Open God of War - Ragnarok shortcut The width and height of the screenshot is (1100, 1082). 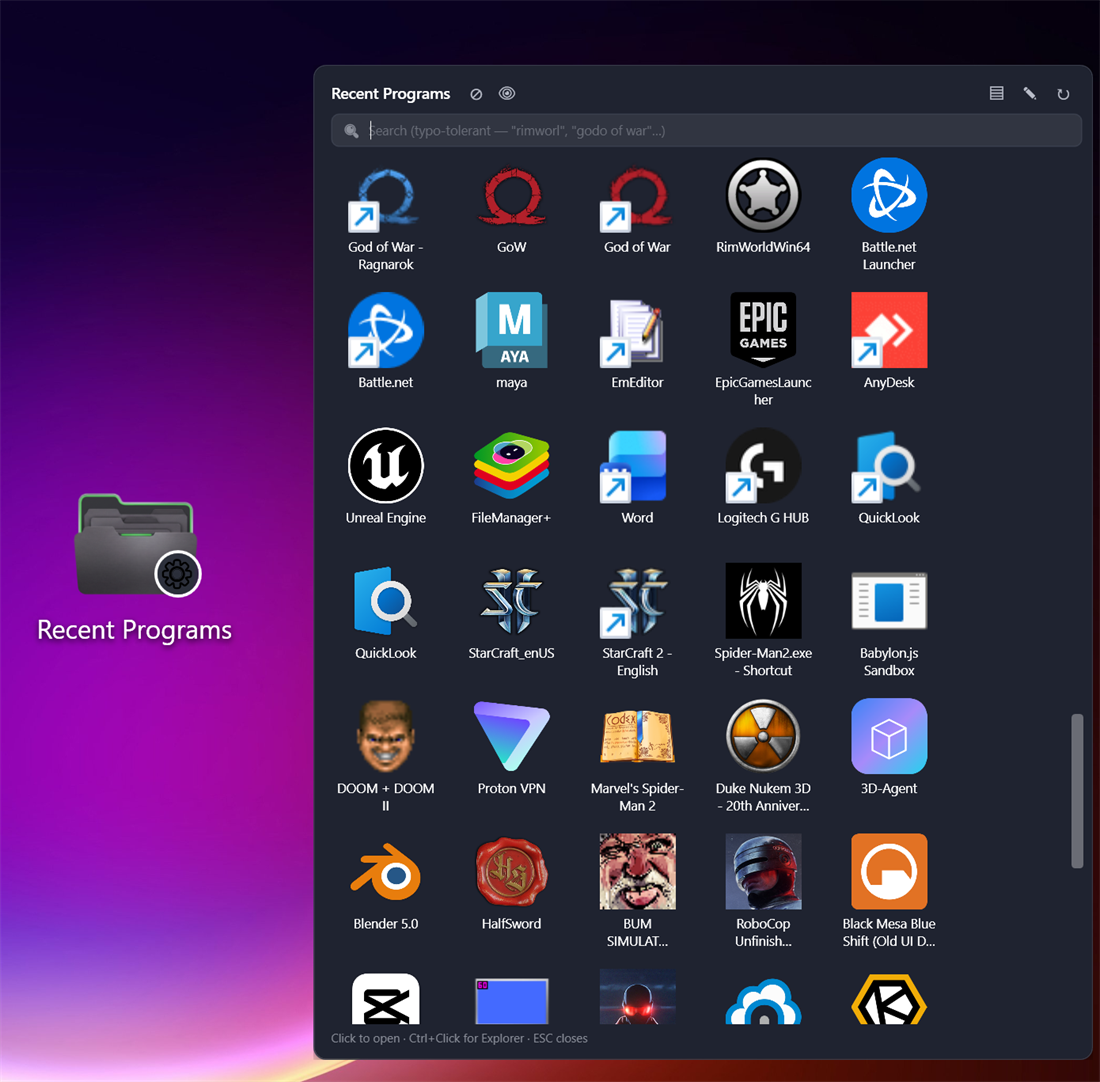(385, 196)
